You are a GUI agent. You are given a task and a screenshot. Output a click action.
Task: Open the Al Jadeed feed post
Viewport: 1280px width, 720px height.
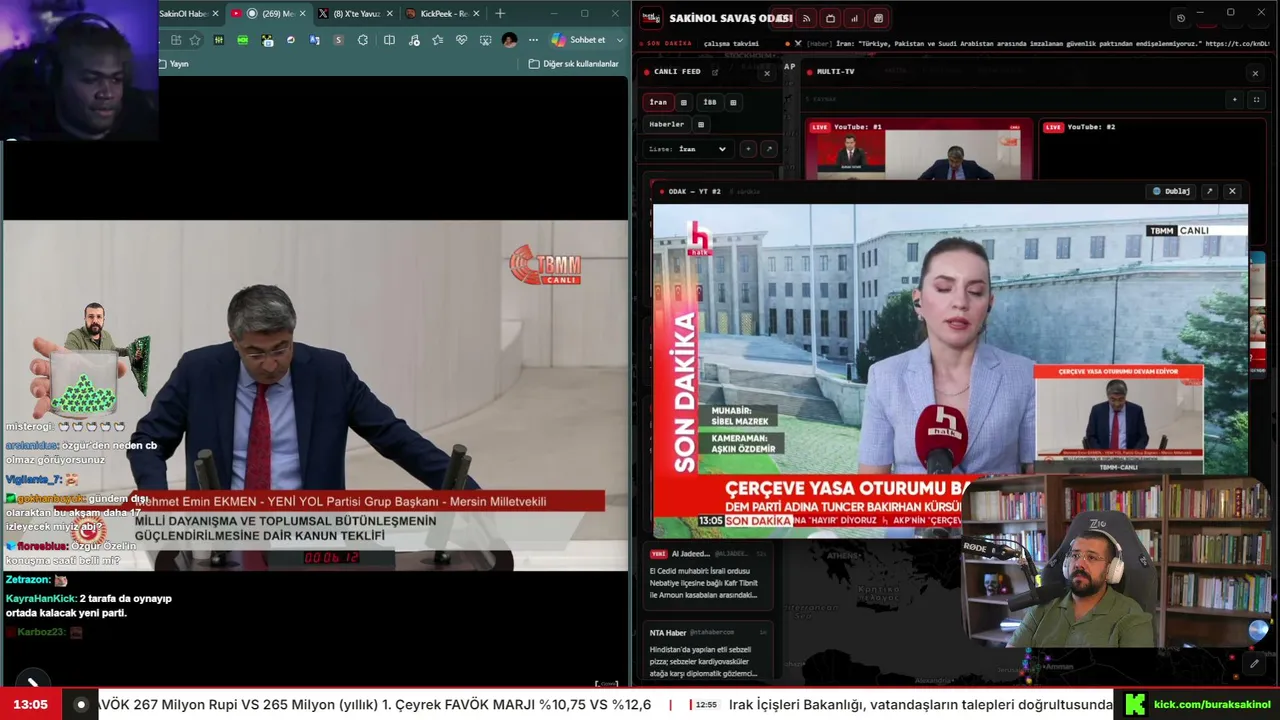point(708,574)
